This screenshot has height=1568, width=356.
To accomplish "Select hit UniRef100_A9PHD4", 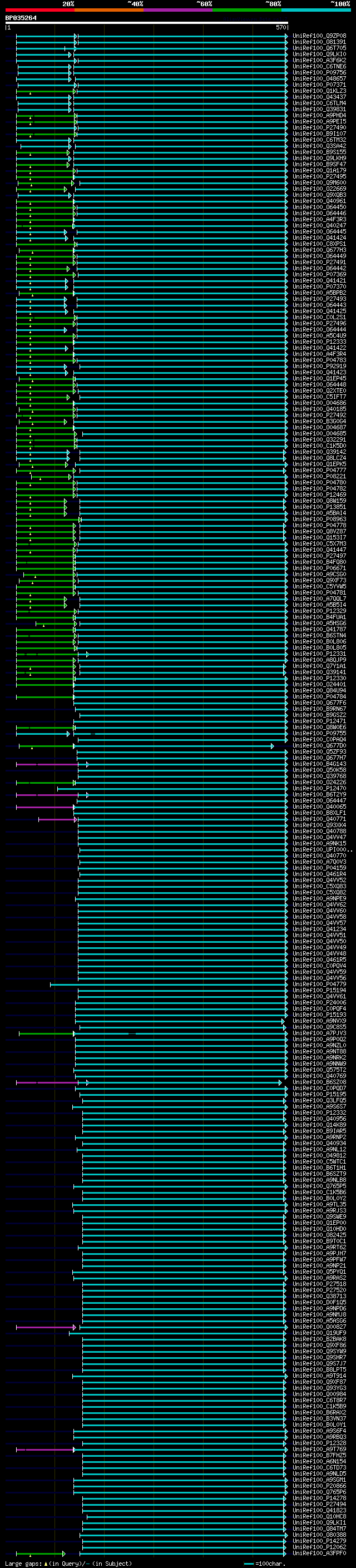I will pos(319,116).
